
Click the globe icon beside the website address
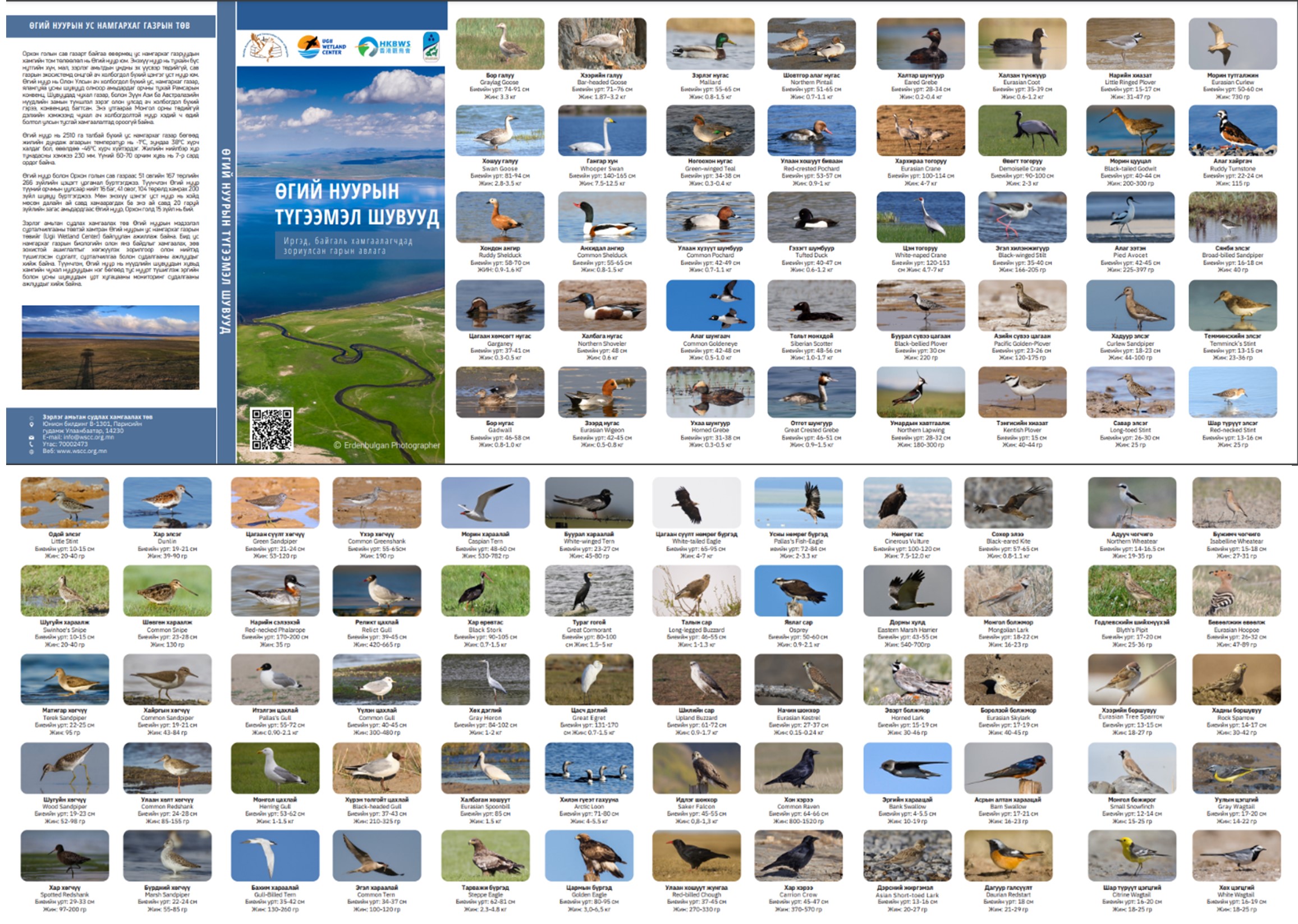point(31,451)
